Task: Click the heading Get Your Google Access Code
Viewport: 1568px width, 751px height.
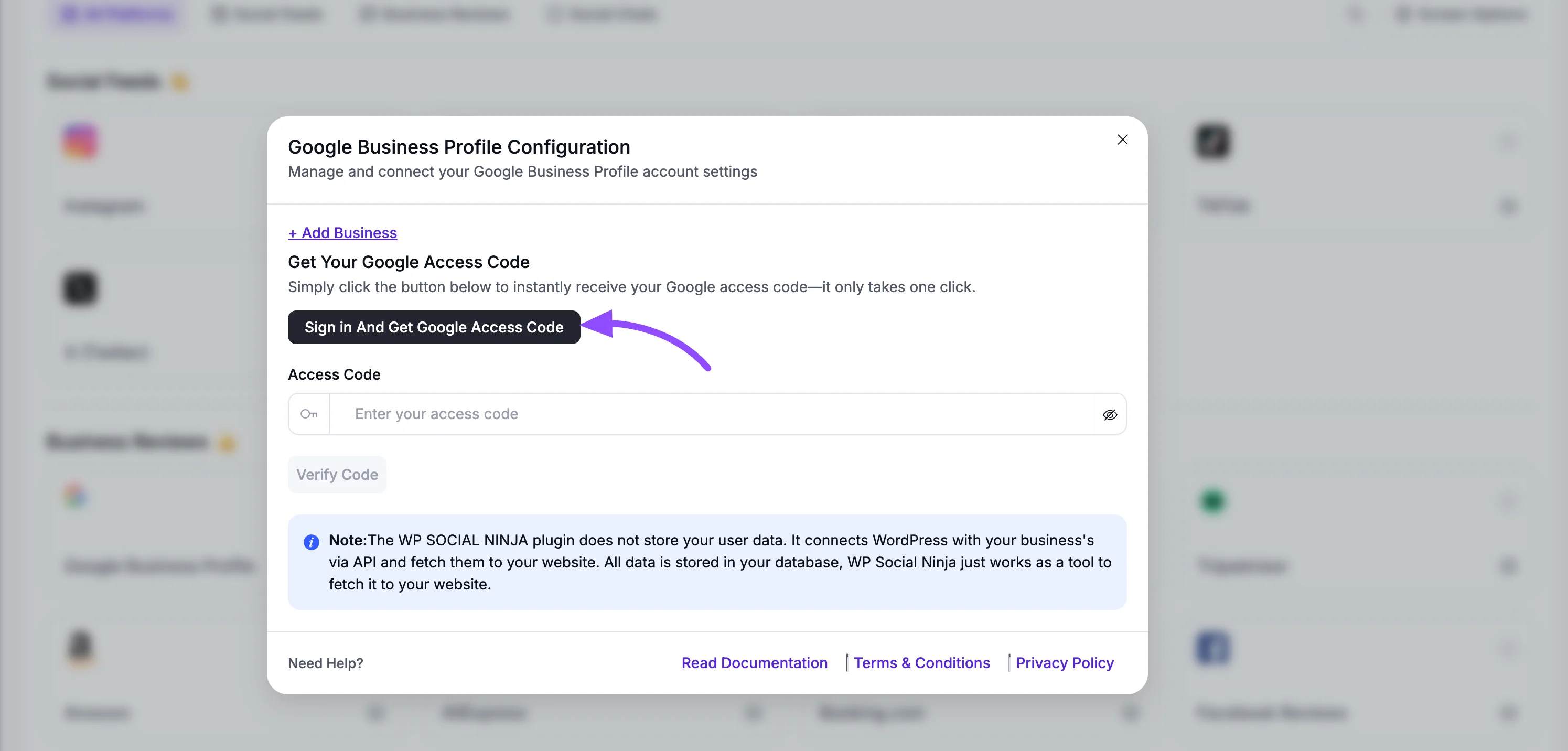Action: pos(409,262)
